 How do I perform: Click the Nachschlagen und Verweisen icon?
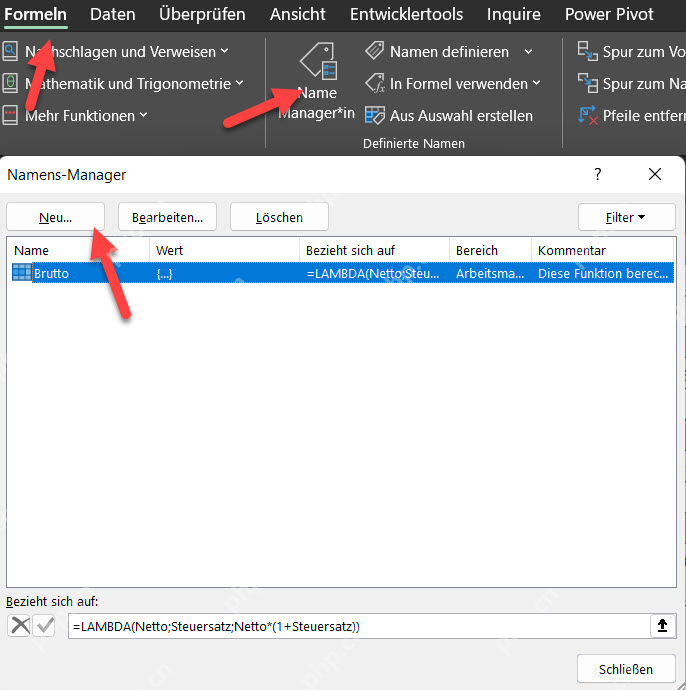(10, 51)
